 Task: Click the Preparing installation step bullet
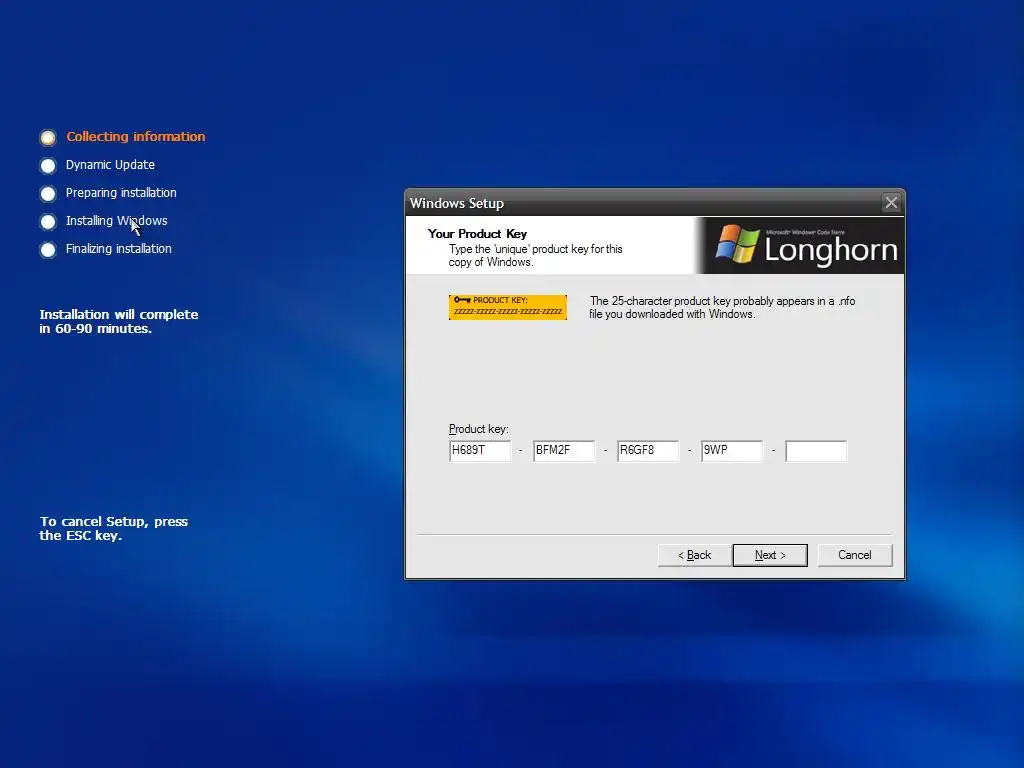pos(48,194)
